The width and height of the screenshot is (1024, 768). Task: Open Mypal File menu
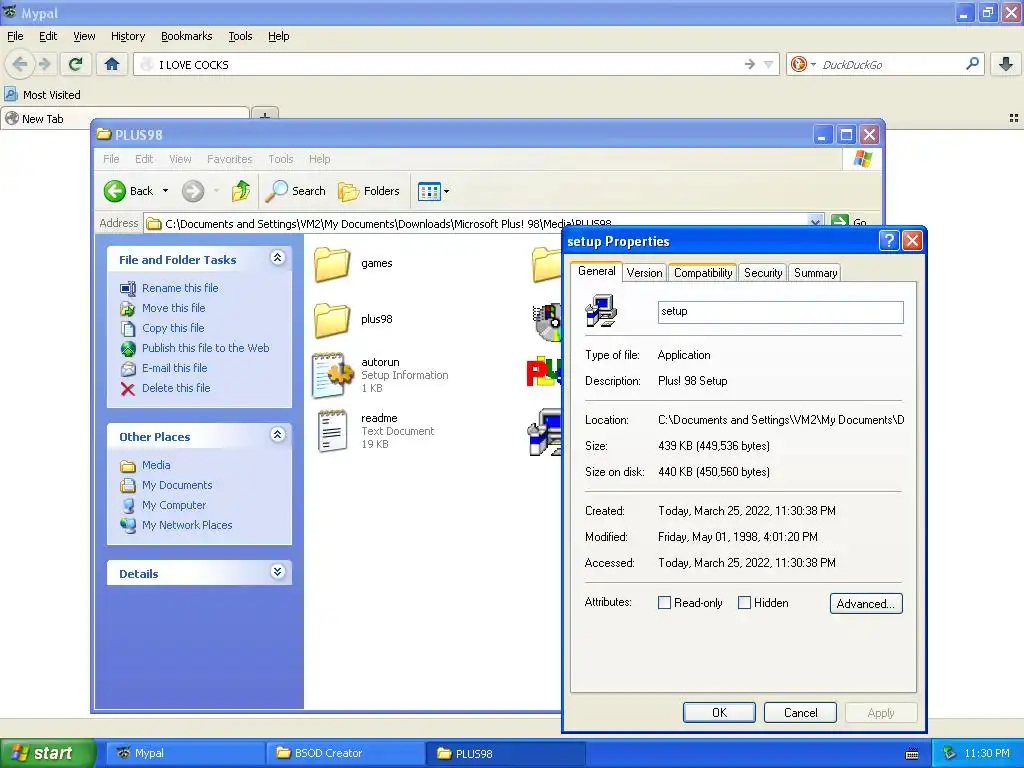(x=15, y=36)
